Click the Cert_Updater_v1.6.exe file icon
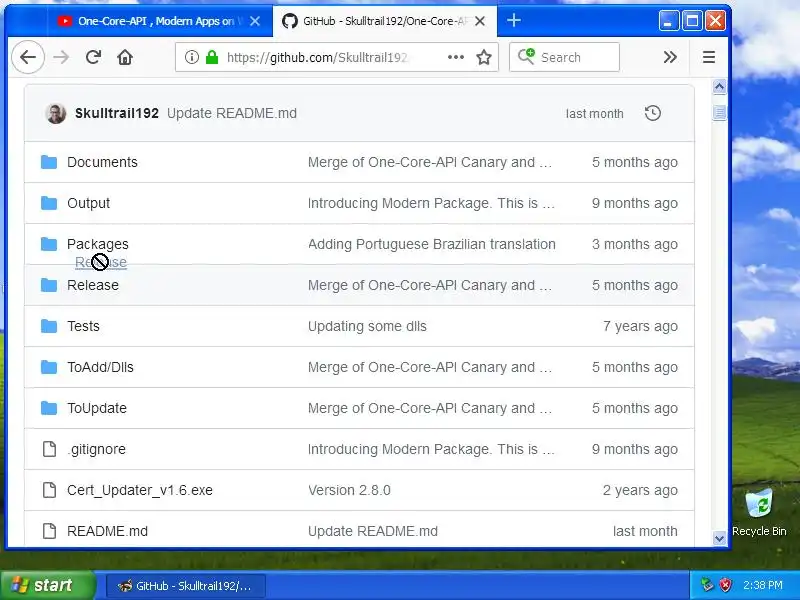 pyautogui.click(x=49, y=490)
